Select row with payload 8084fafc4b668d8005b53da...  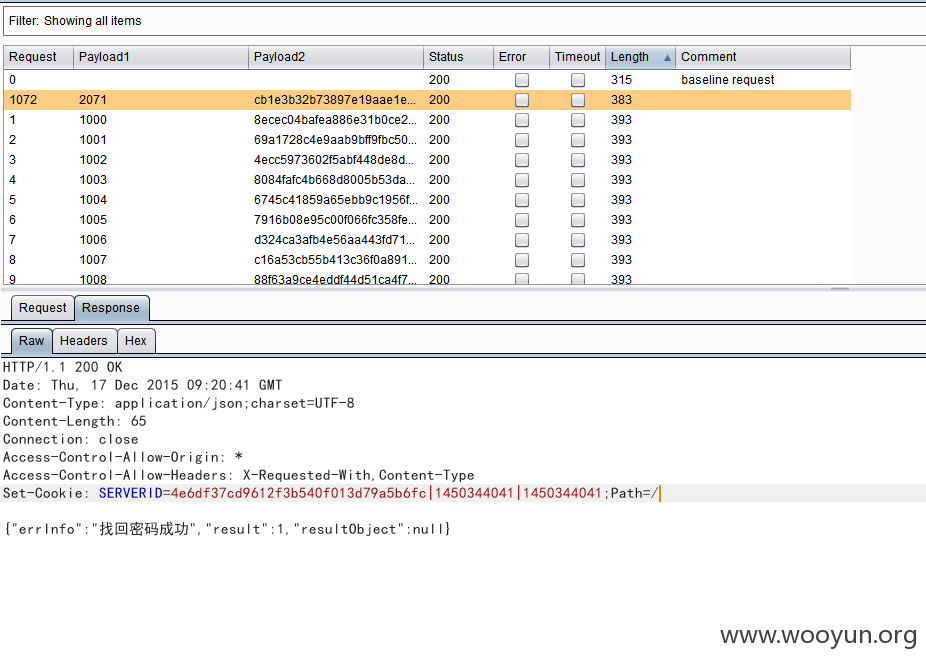click(x=427, y=180)
